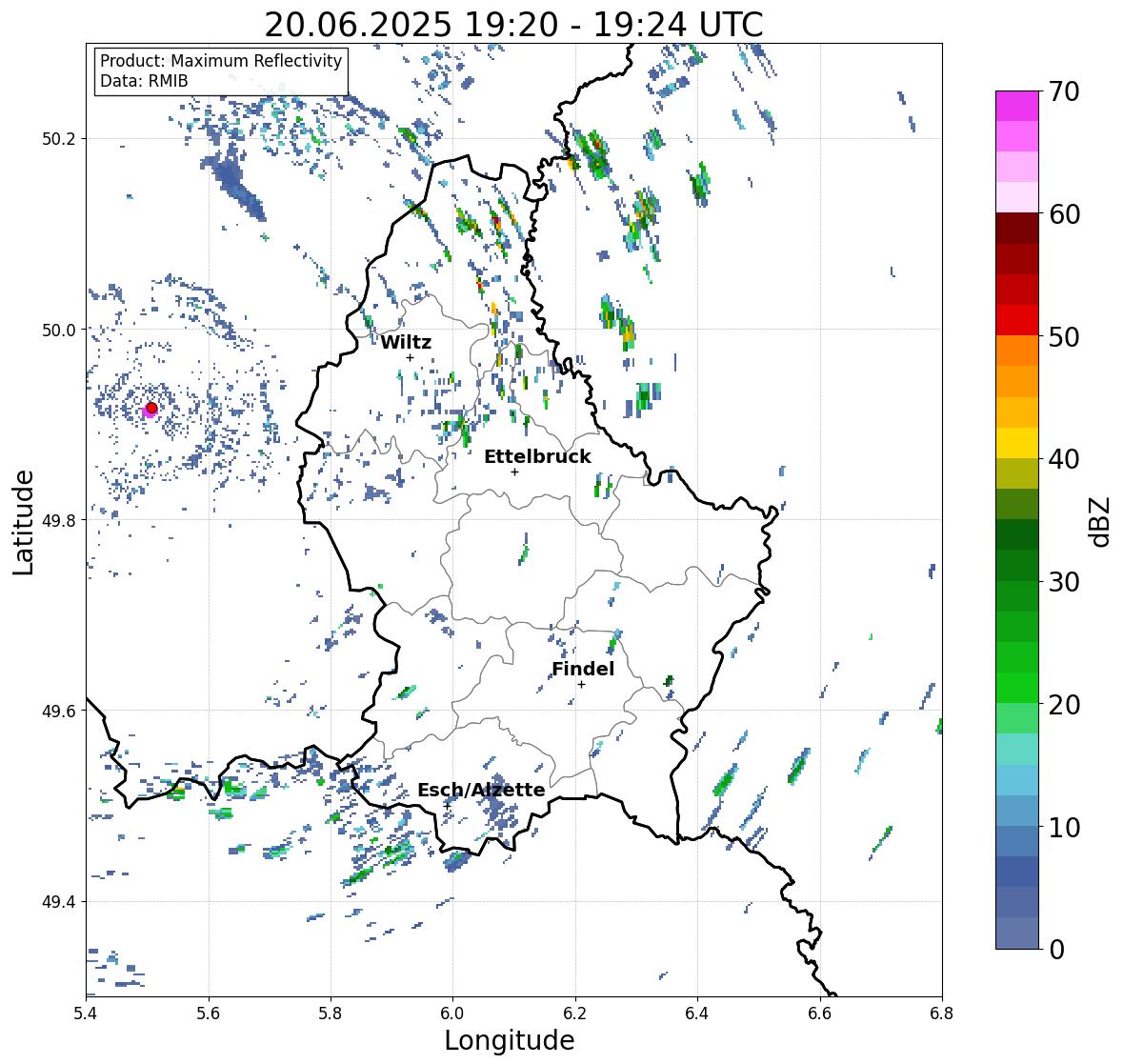
Task: Click the Findel station cross marker
Action: pyautogui.click(x=582, y=685)
